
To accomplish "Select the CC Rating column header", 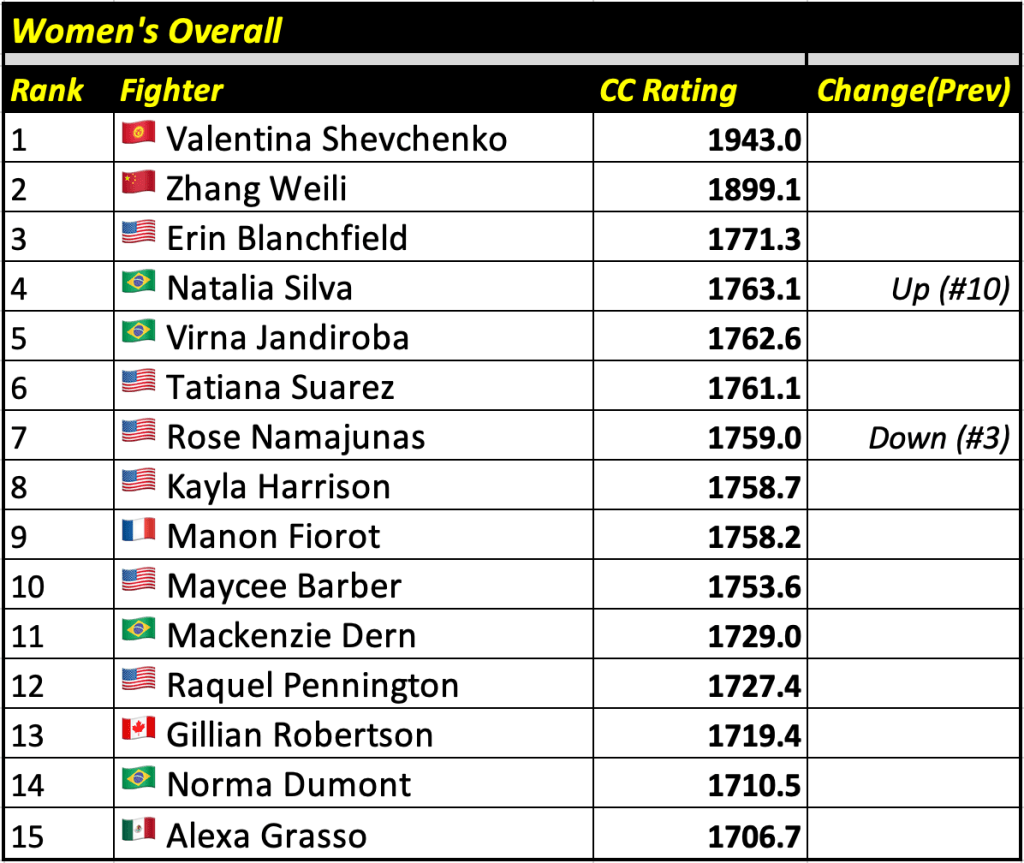I will [668, 91].
